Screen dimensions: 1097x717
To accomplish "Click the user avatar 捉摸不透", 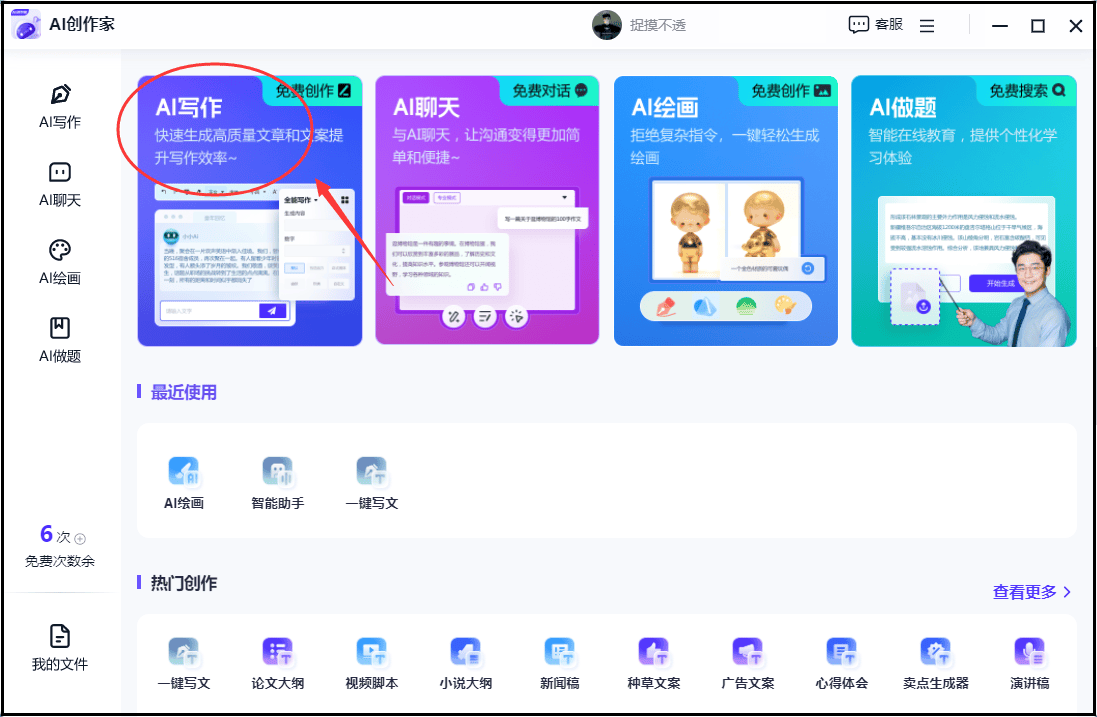I will point(607,25).
